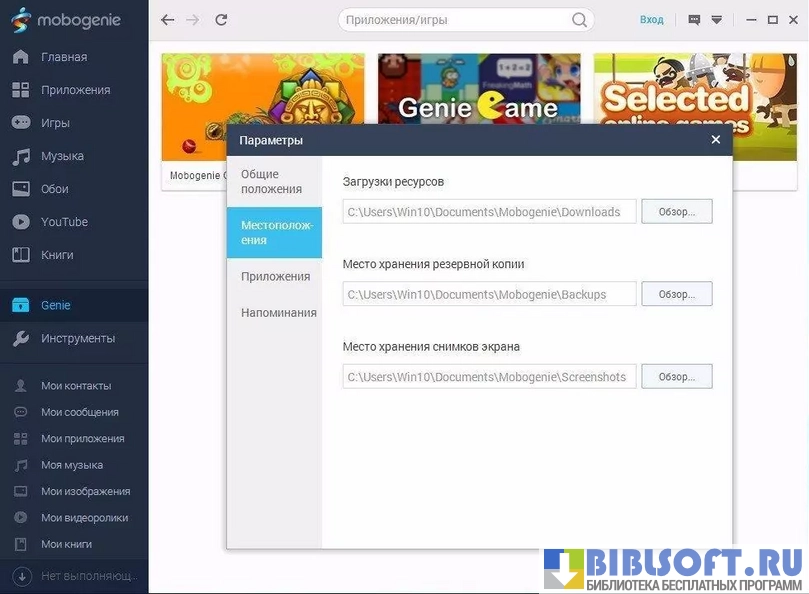Open Музыка section via note icon

point(20,157)
